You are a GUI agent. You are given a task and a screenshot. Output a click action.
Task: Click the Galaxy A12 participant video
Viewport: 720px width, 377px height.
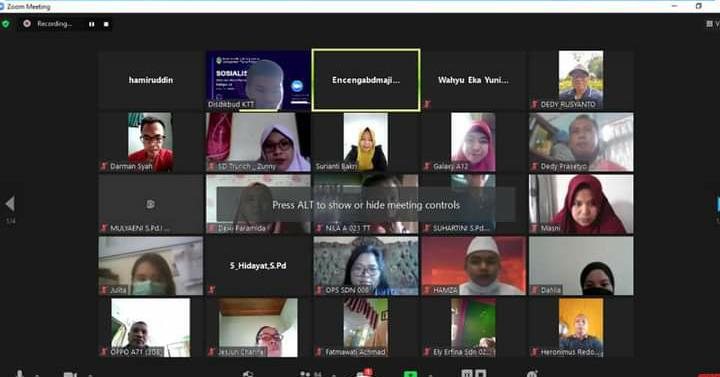tap(473, 142)
